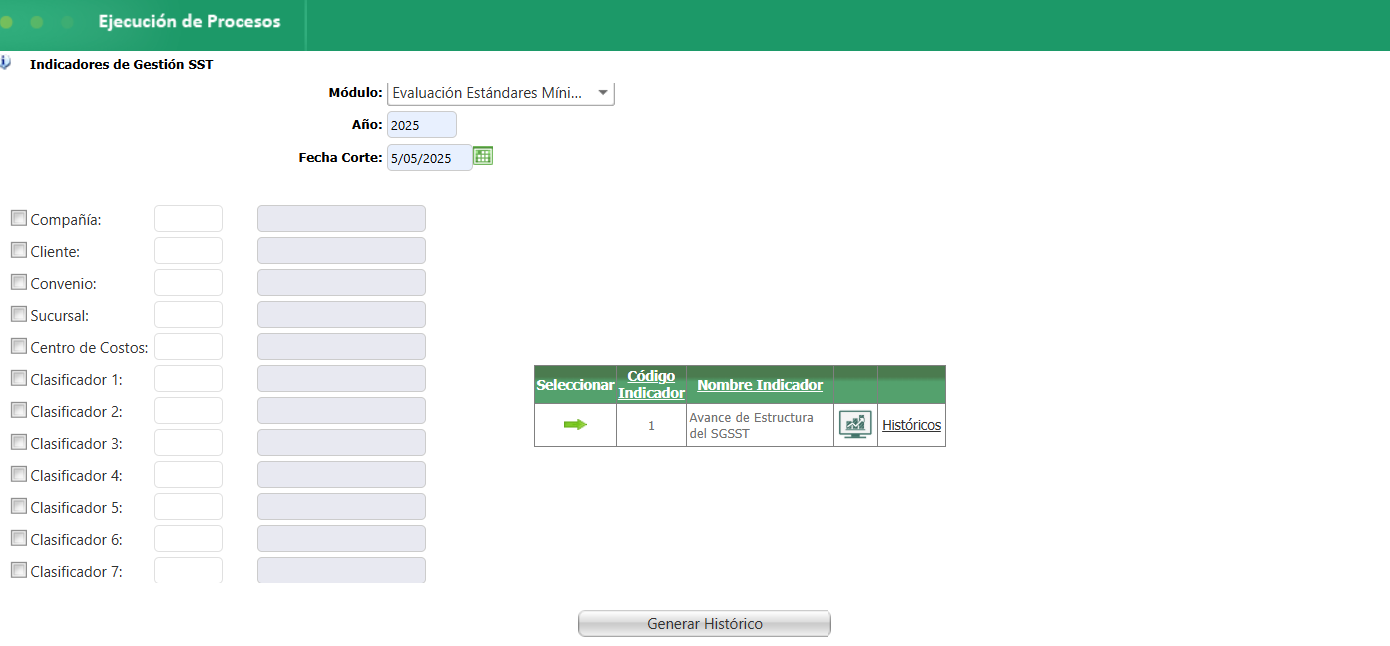
Task: Toggle the Clasificador 7 checkbox
Action: [x=19, y=570]
